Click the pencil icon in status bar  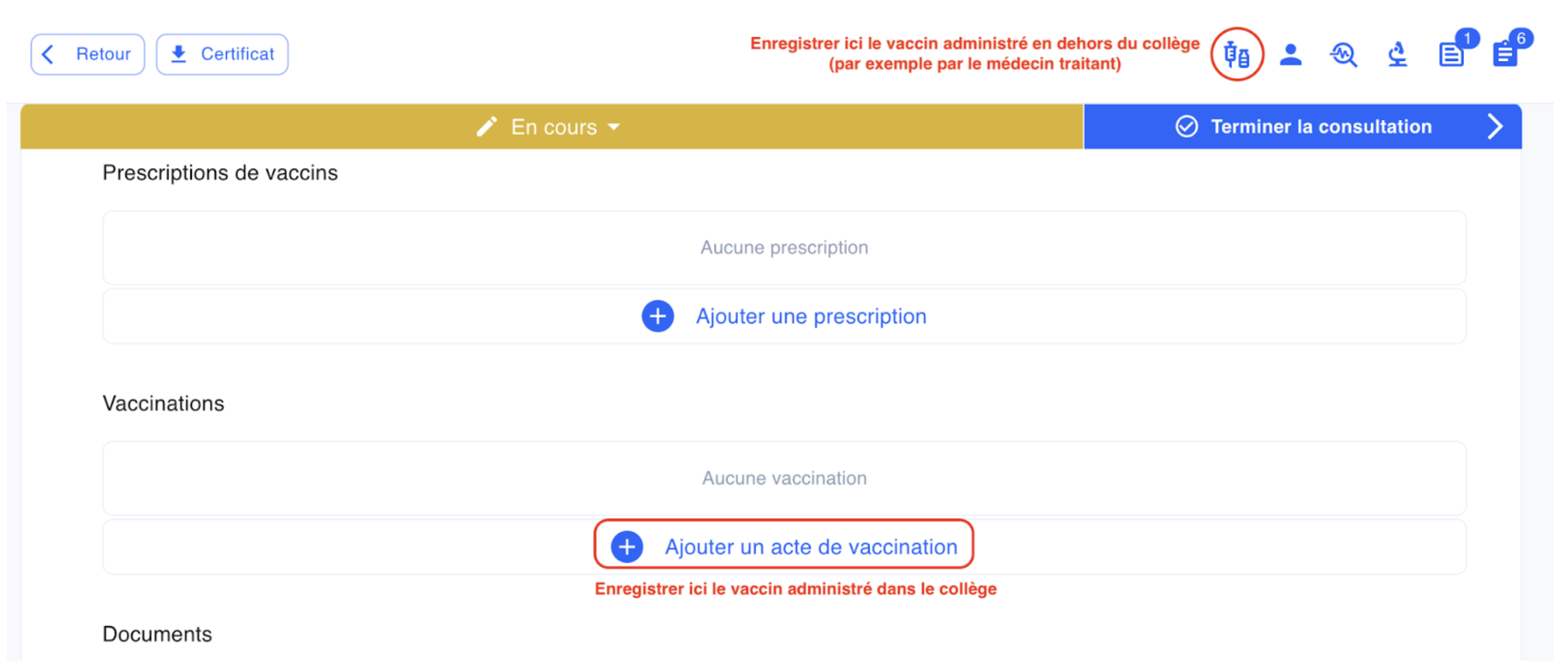pos(486,126)
